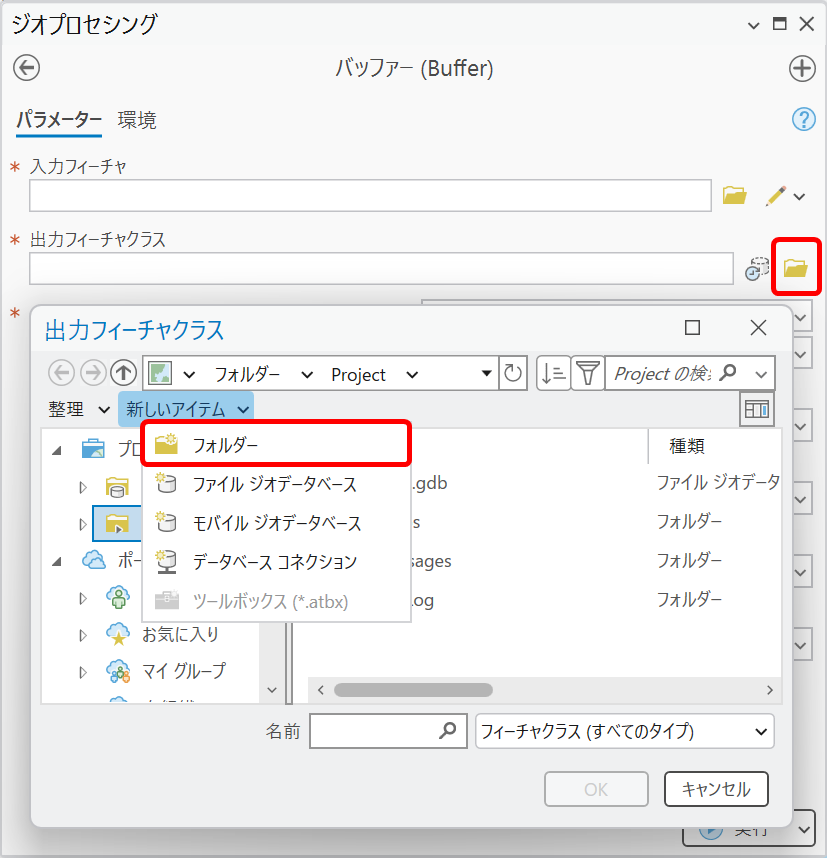
Task: Click the filter funnel icon
Action: (x=586, y=374)
